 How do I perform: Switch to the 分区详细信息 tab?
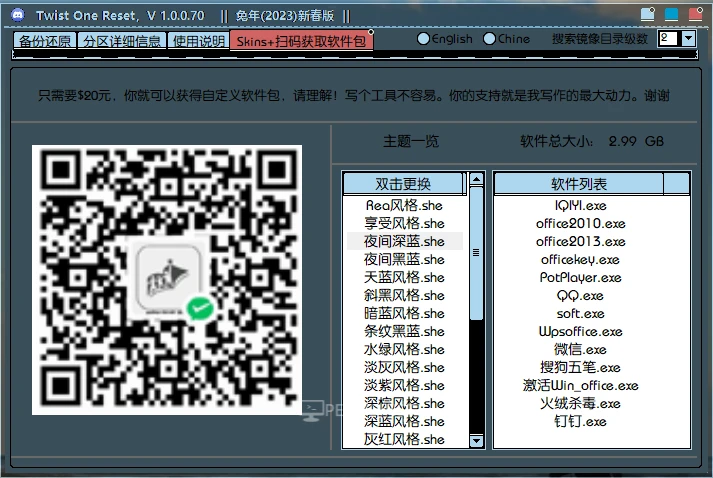point(122,41)
